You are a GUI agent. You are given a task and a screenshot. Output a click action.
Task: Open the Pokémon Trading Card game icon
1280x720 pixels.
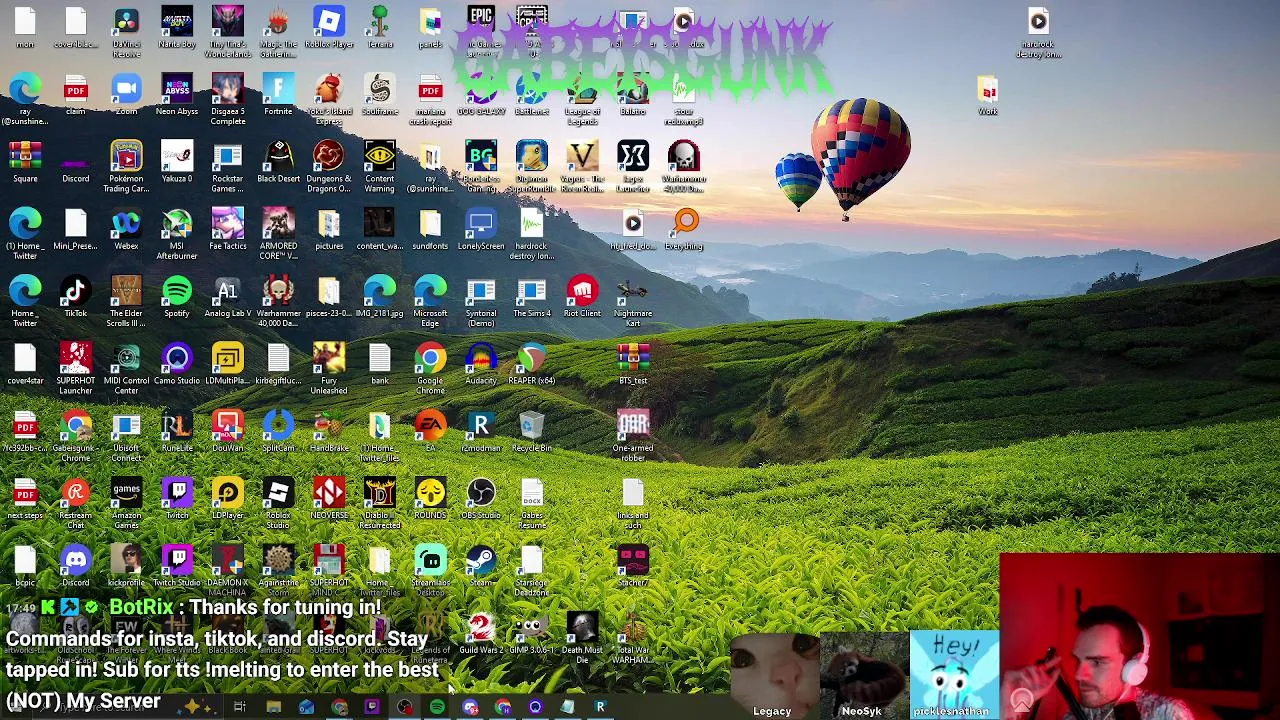click(126, 165)
